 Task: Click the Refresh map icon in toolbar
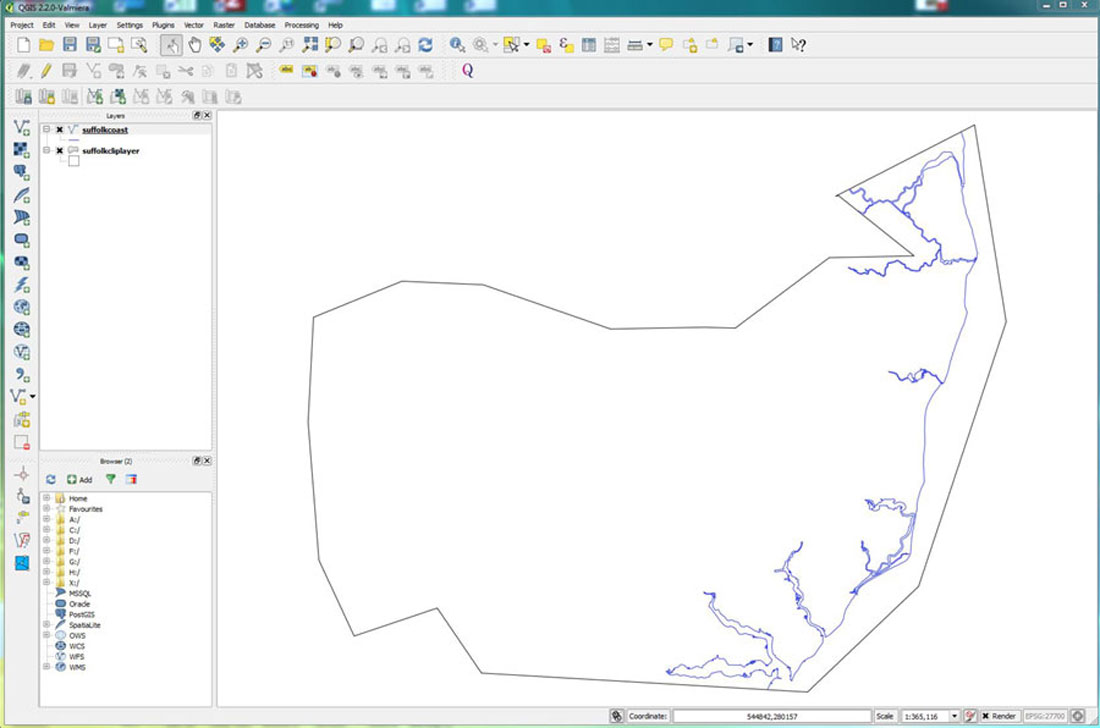425,45
